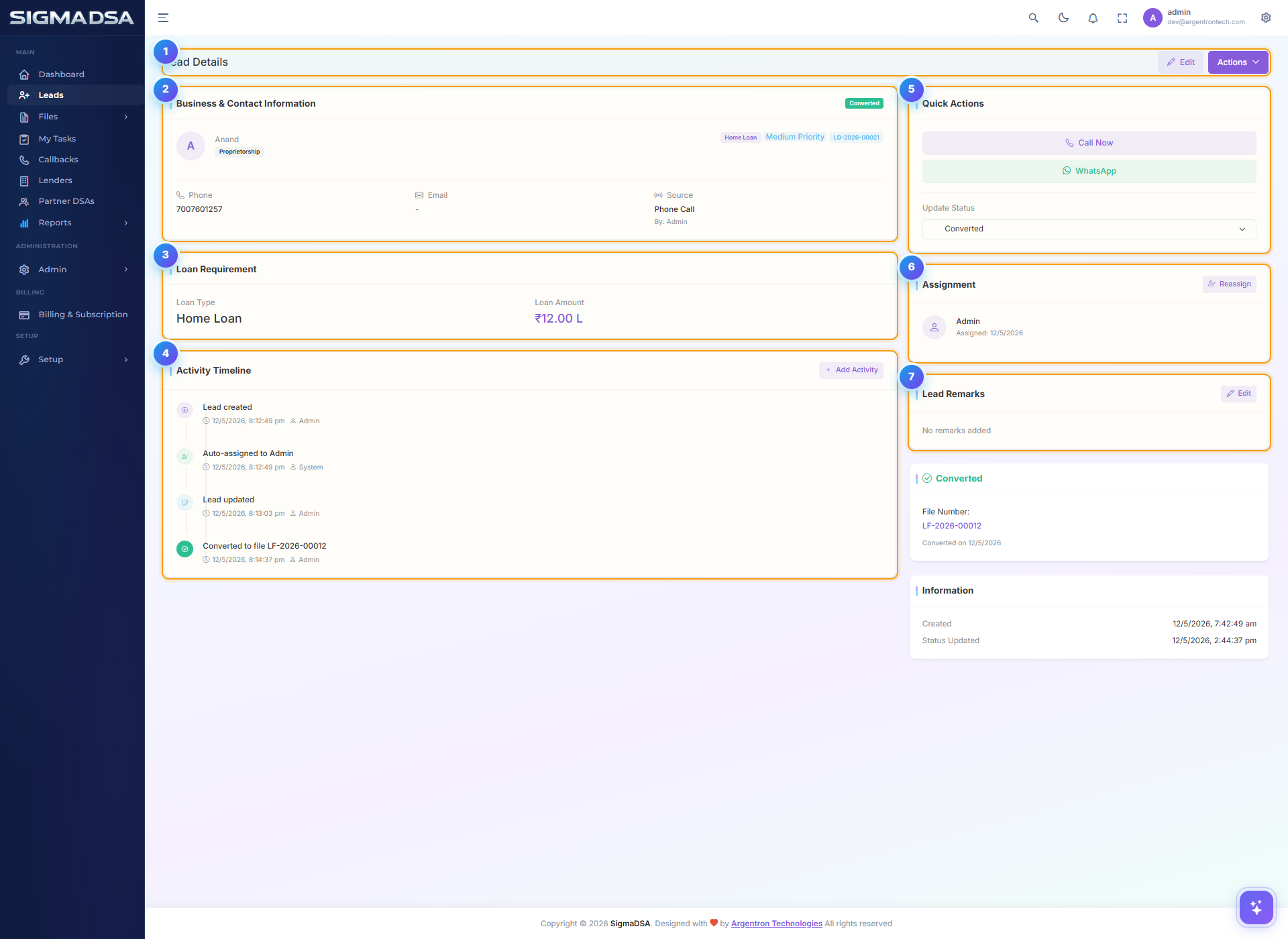Click the Files document icon
This screenshot has height=939, width=1288.
tap(24, 117)
